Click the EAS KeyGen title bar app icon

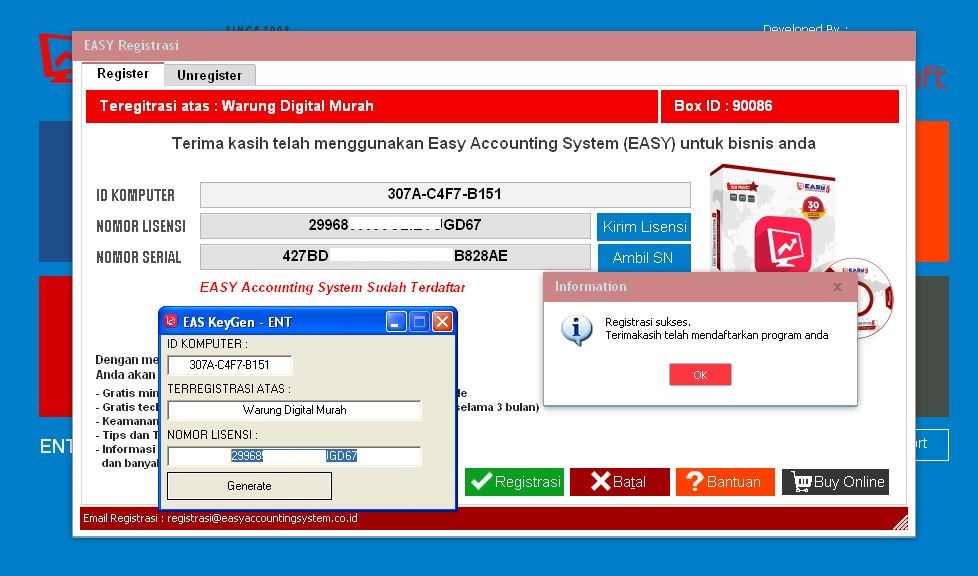pos(171,322)
